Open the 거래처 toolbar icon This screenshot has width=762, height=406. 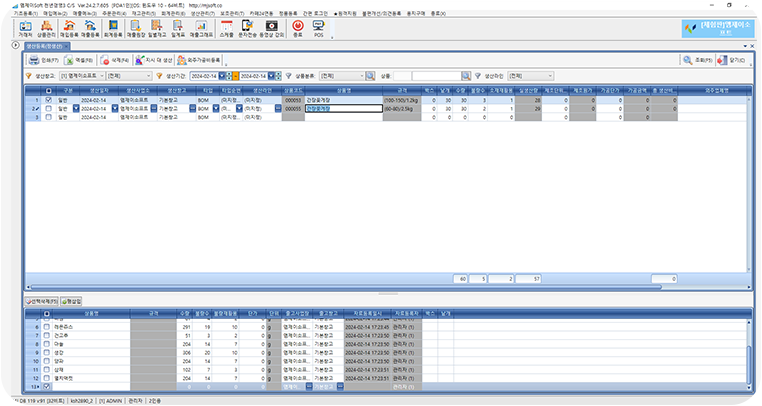[x=25, y=29]
